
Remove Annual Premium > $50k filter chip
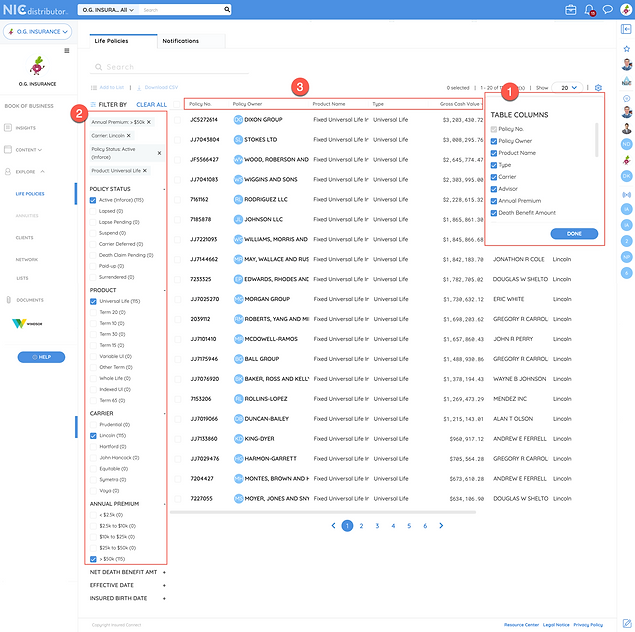coord(149,122)
